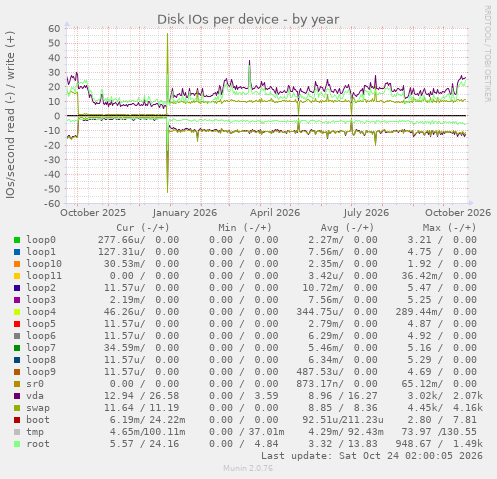Click the 'Max (-/+)' column header
The height and width of the screenshot is (479, 497).
click(x=450, y=228)
